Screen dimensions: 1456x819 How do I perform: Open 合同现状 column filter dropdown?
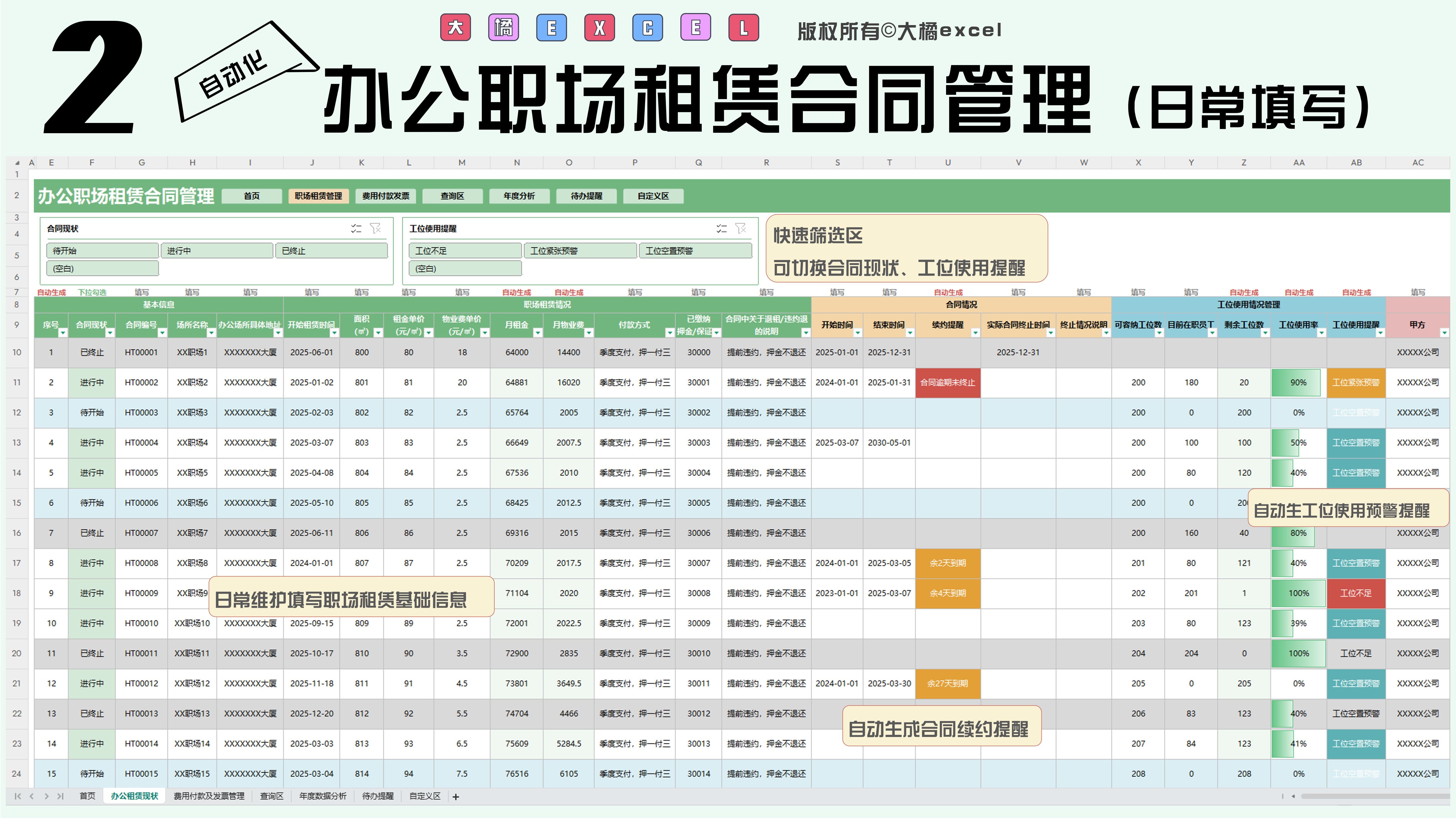tap(110, 333)
